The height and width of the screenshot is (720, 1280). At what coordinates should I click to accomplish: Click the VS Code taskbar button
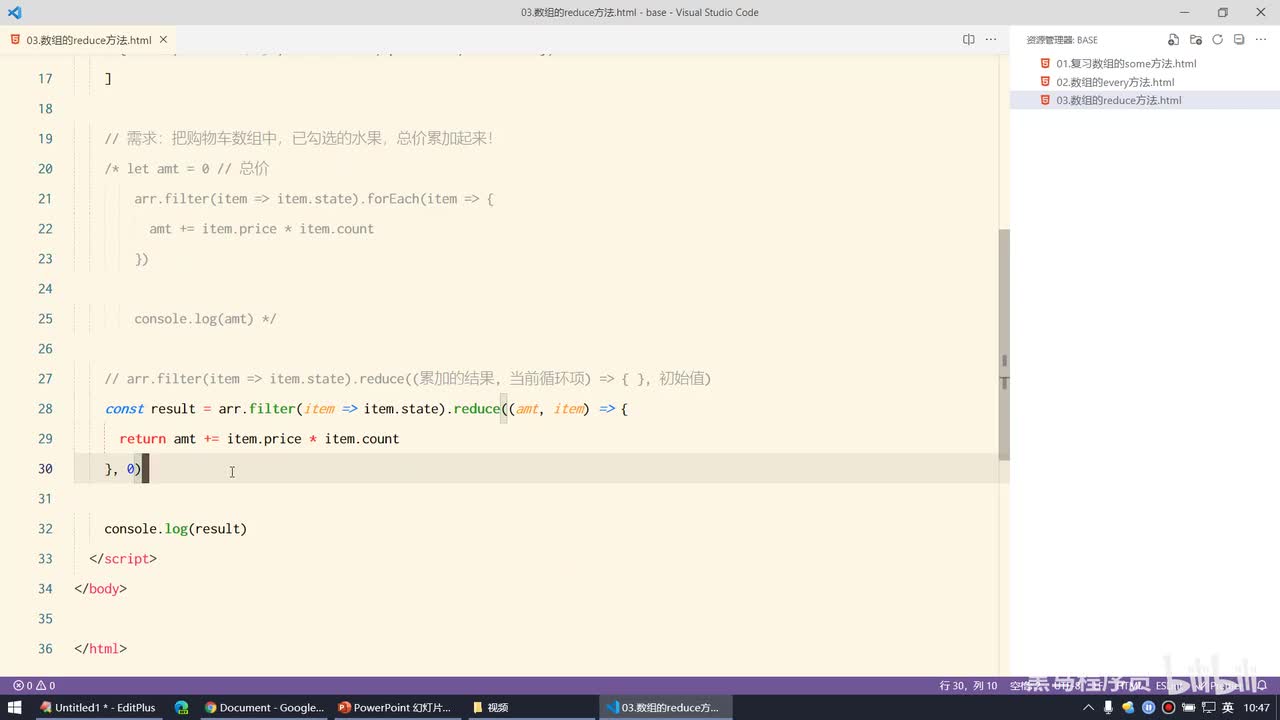coord(665,707)
